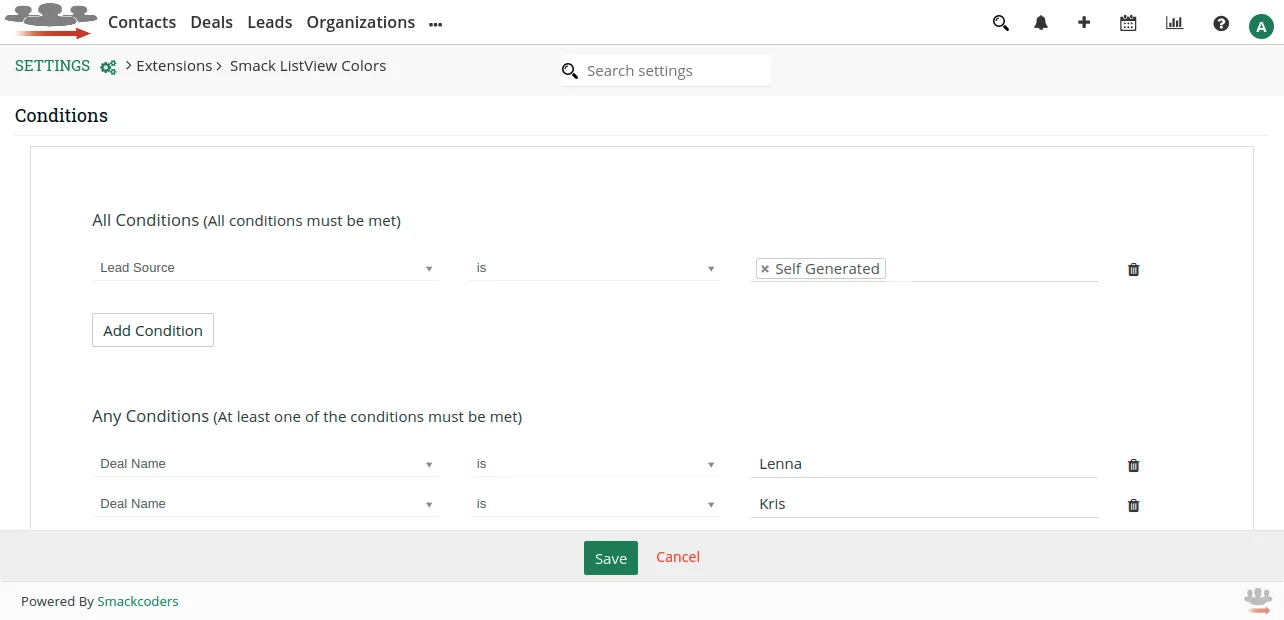
Task: Delete the Lead Source condition with trash icon
Action: click(x=1133, y=269)
